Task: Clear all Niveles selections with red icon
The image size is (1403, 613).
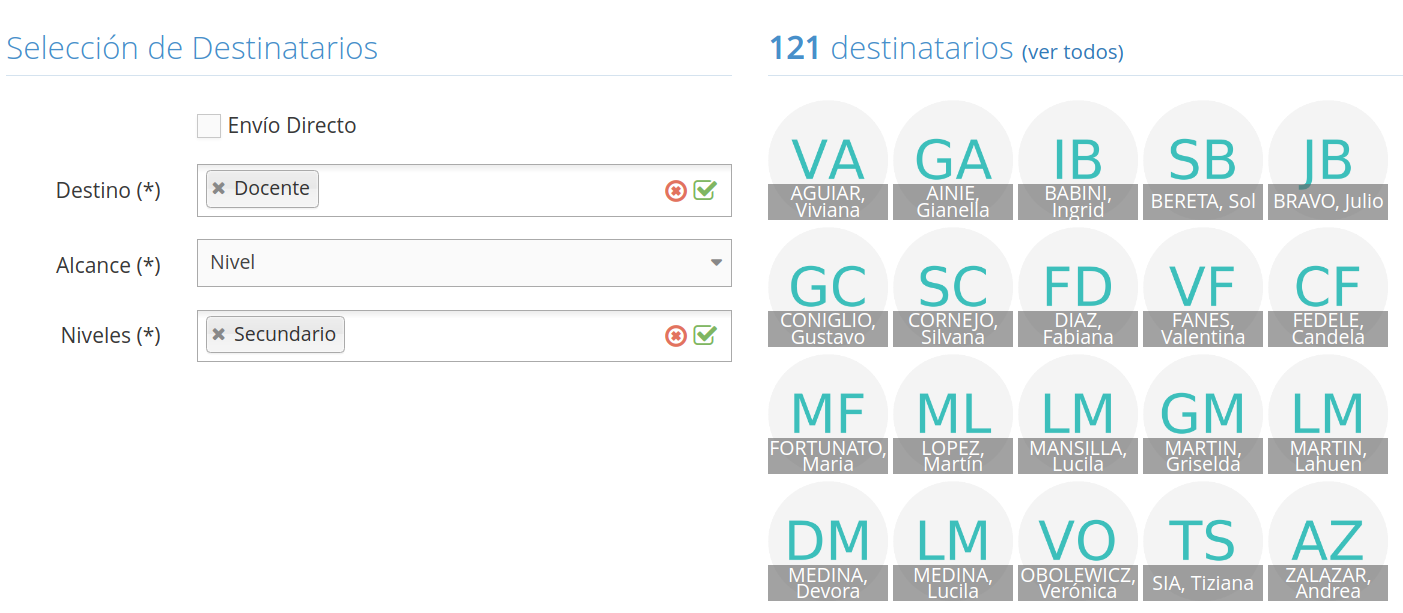Action: [676, 336]
